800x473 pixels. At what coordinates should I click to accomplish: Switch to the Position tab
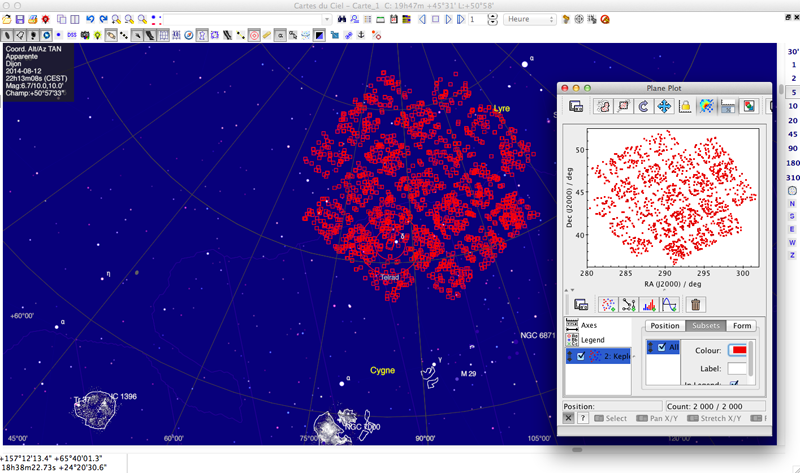pos(664,326)
